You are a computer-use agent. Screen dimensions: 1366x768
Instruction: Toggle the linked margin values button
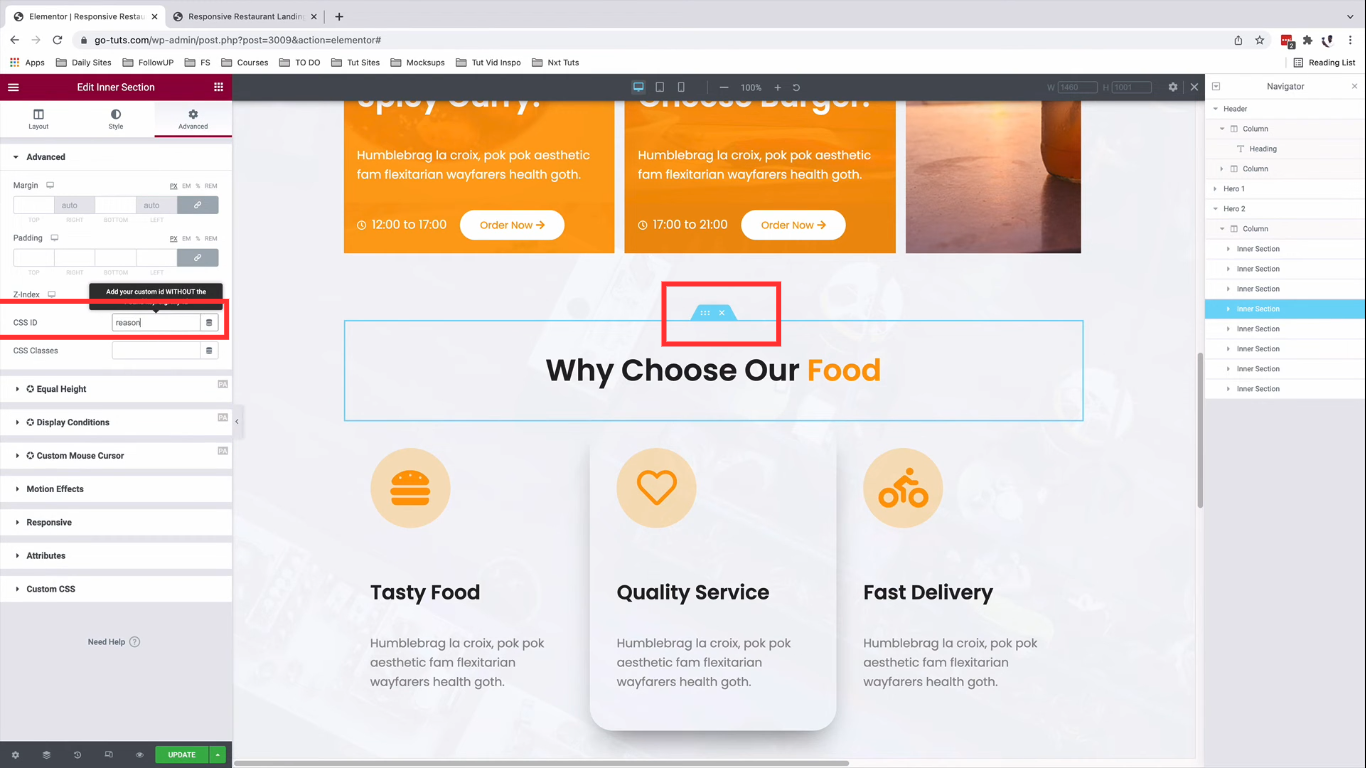pyautogui.click(x=198, y=205)
